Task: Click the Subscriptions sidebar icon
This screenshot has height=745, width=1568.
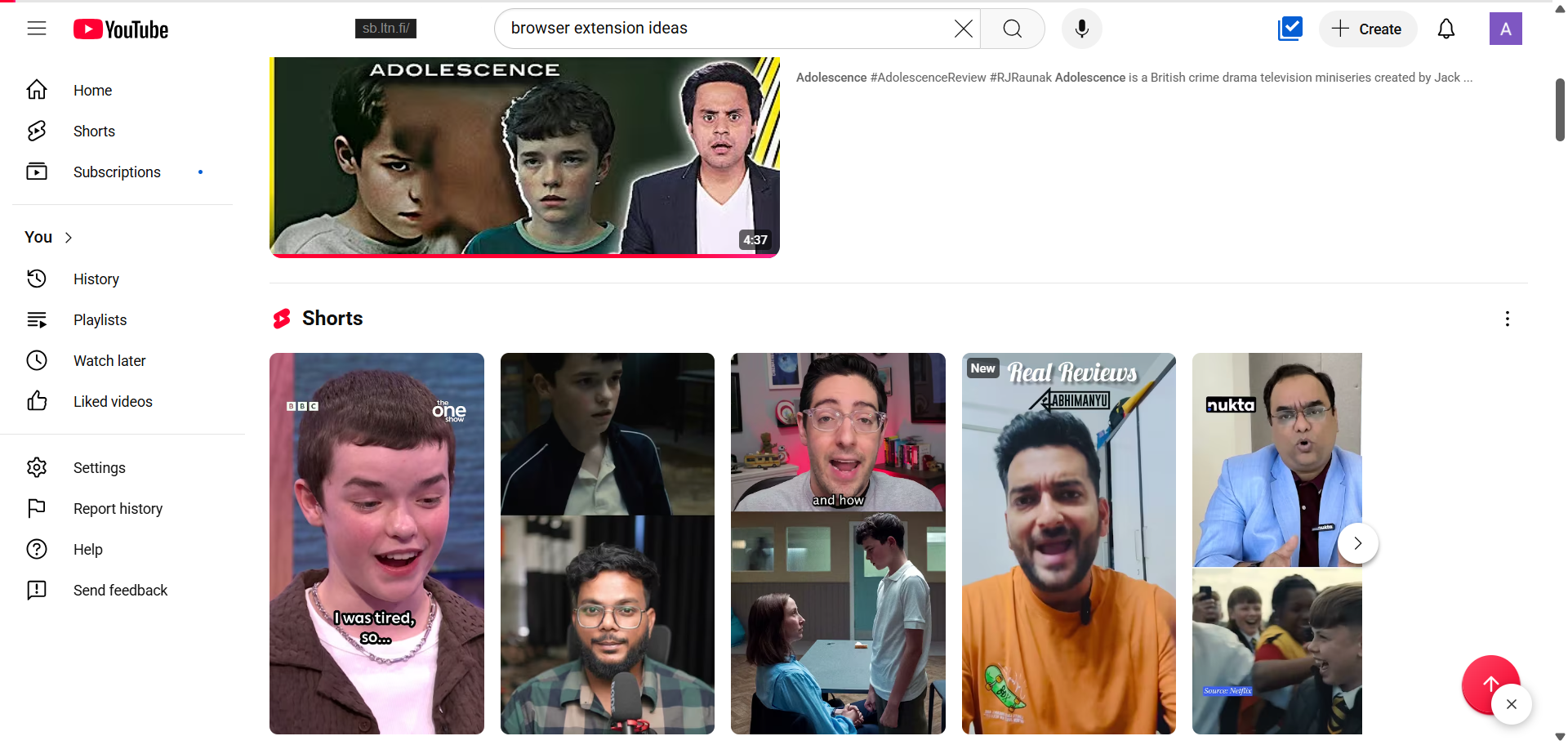Action: (37, 172)
